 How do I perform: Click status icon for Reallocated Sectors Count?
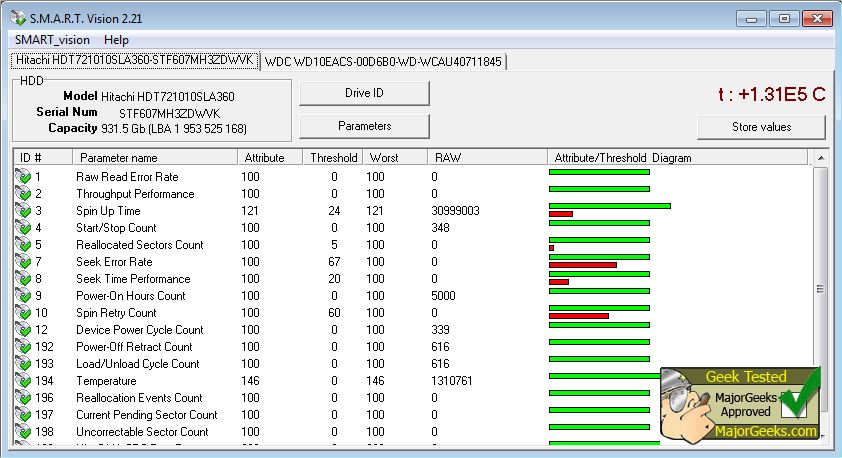[x=23, y=245]
